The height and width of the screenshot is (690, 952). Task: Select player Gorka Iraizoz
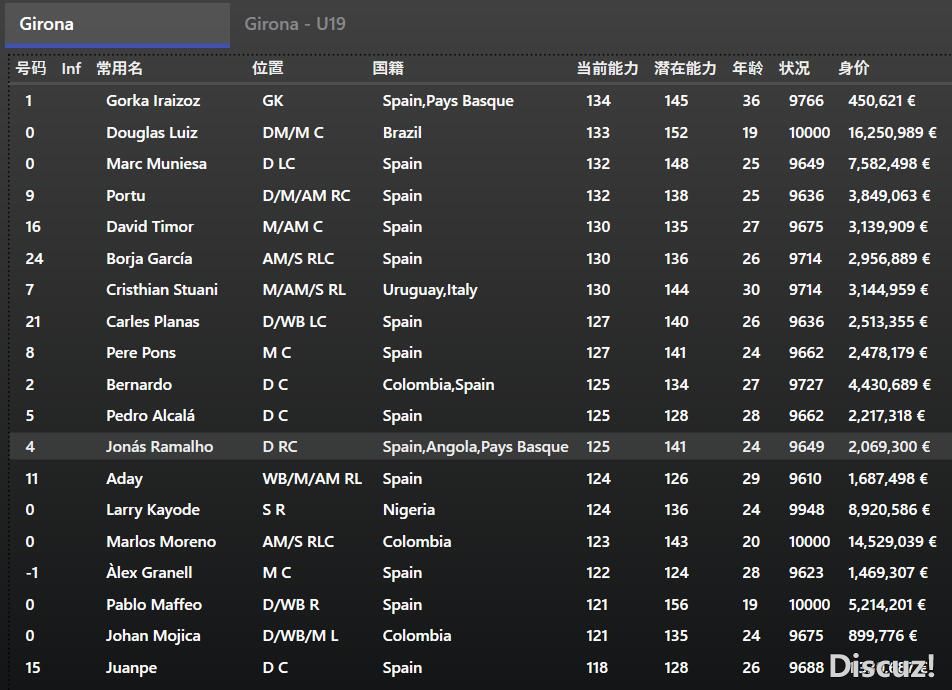pos(153,101)
